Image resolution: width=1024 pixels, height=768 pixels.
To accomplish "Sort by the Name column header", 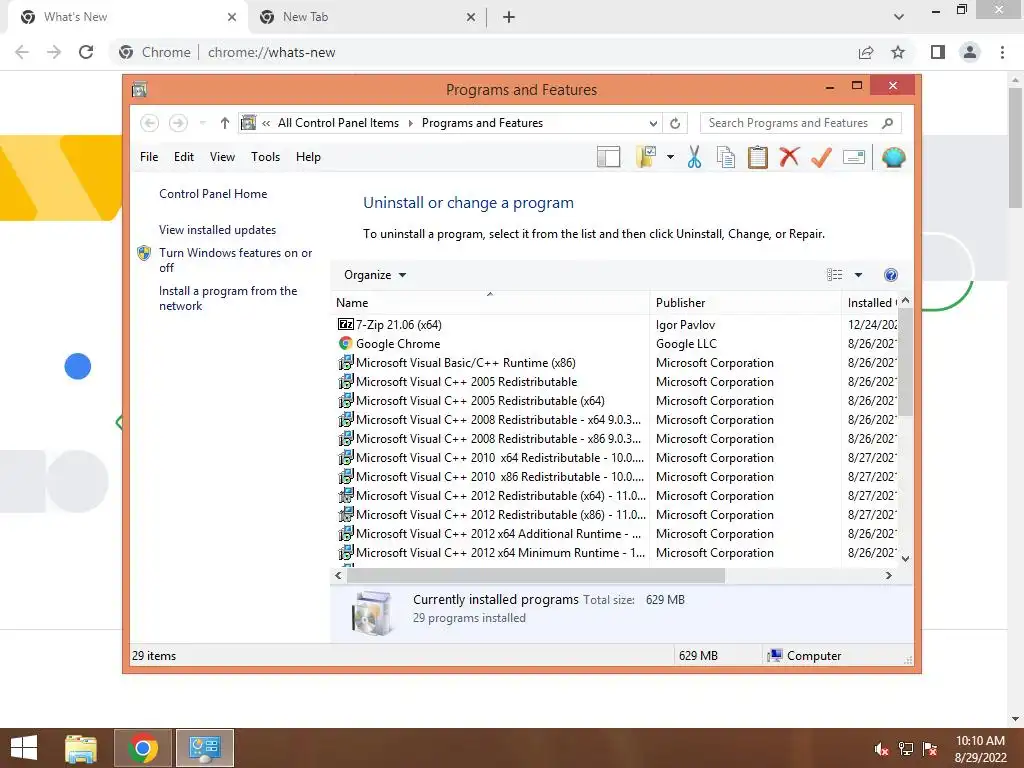I will (x=490, y=302).
